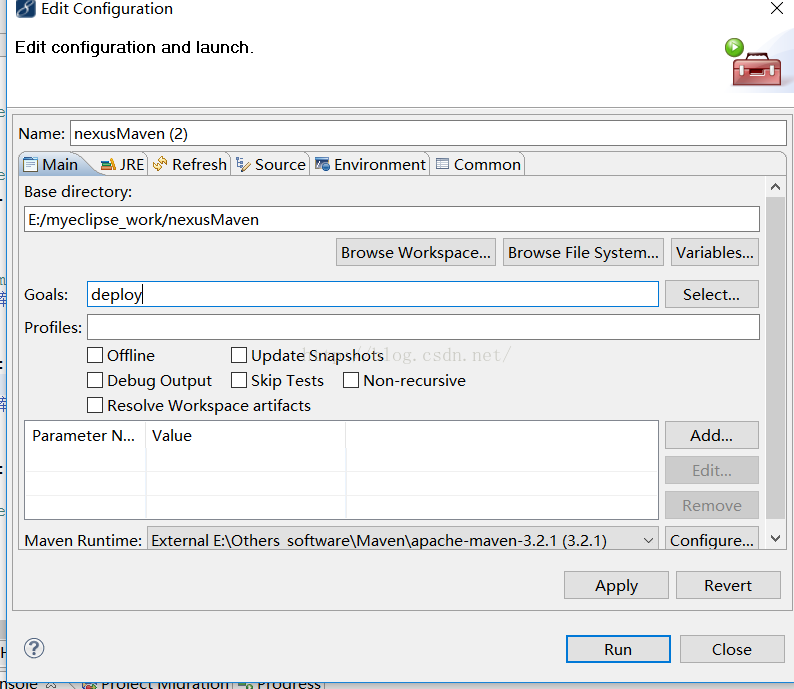Click into the Profiles input field

coord(423,327)
